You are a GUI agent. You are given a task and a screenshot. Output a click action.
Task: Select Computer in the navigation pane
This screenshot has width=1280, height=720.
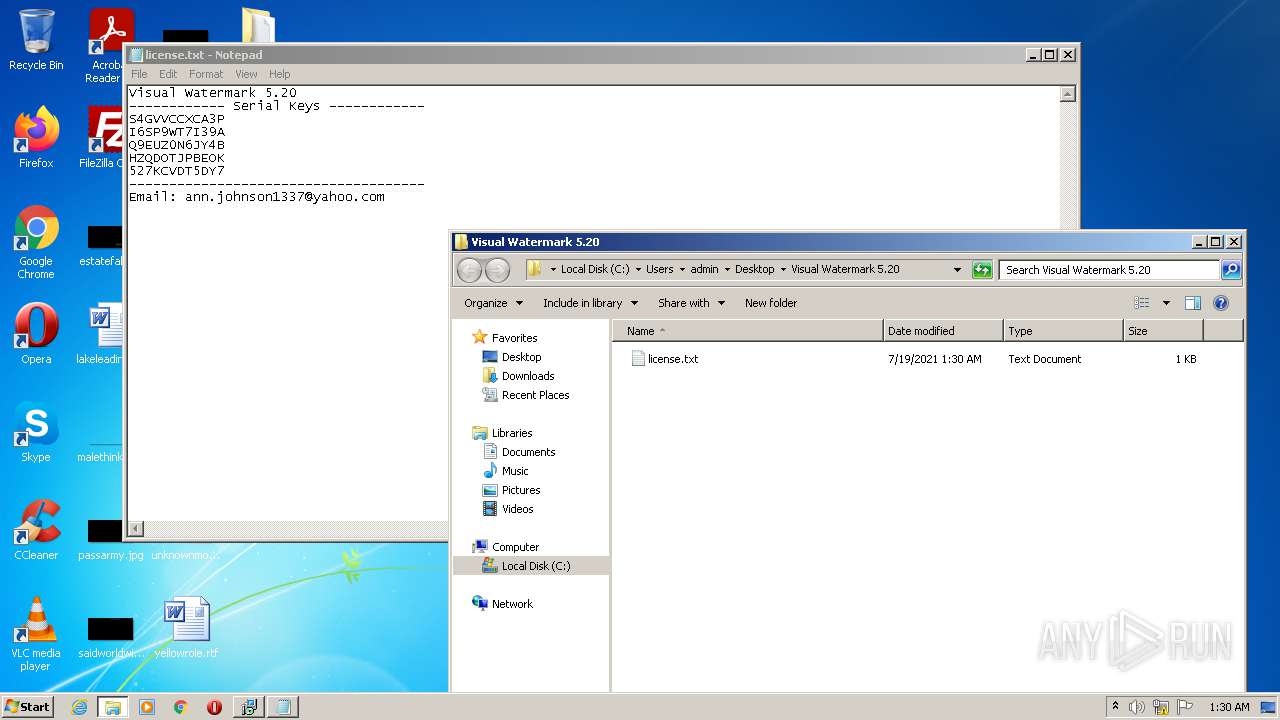coord(515,547)
